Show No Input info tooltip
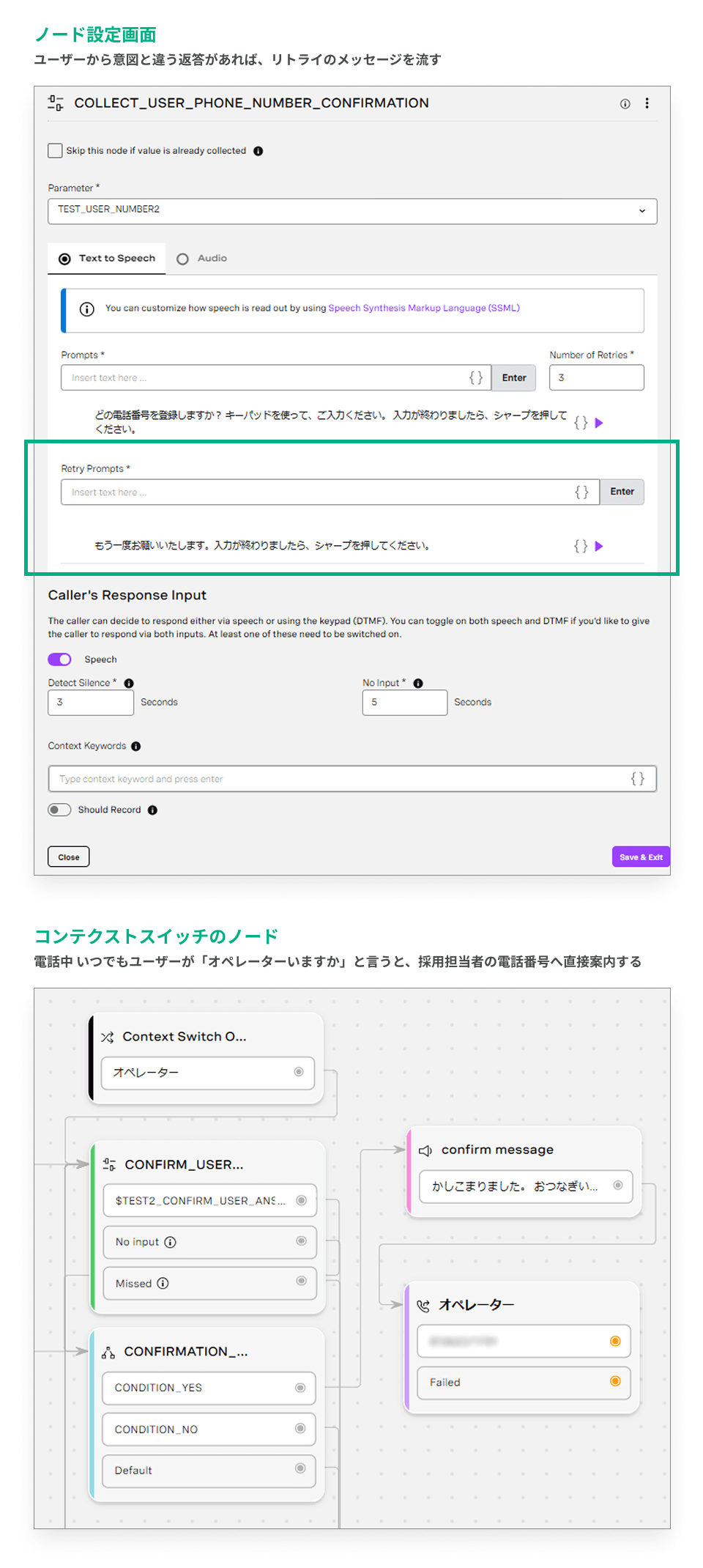Image resolution: width=703 pixels, height=1568 pixels. pos(418,683)
